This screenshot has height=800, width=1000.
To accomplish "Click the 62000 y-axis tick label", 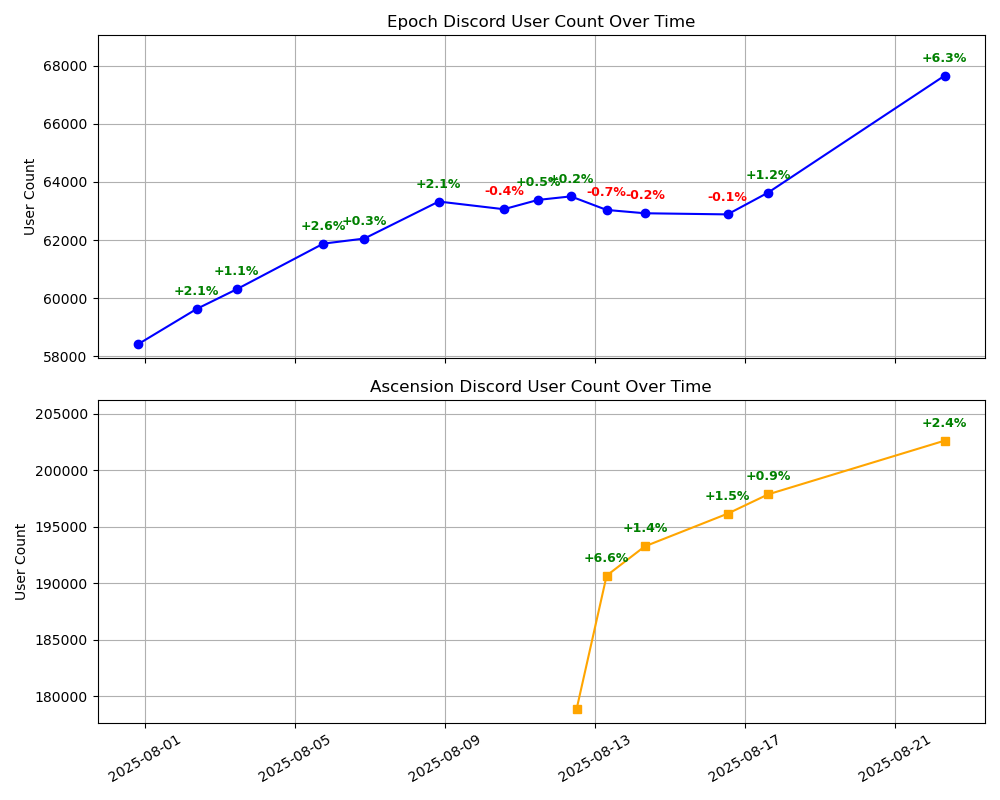I will (x=64, y=241).
